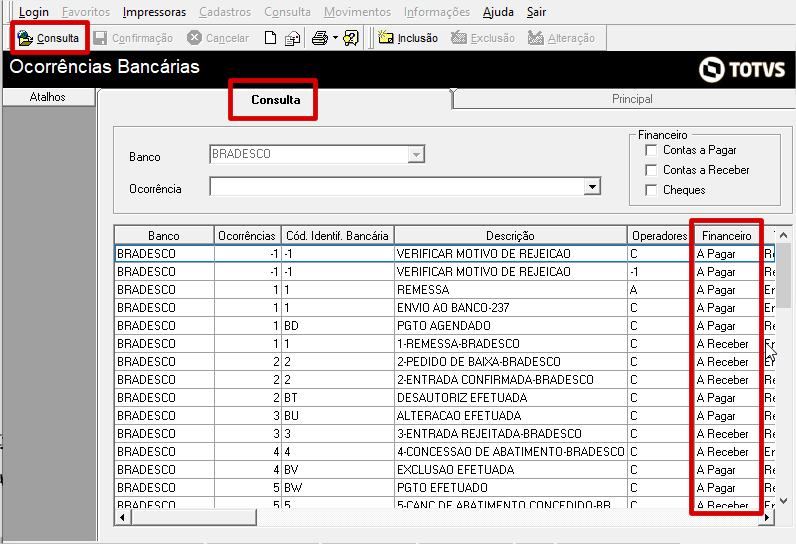796x544 pixels.
Task: Select the PGTO AGENDADO row
Action: tap(445, 326)
